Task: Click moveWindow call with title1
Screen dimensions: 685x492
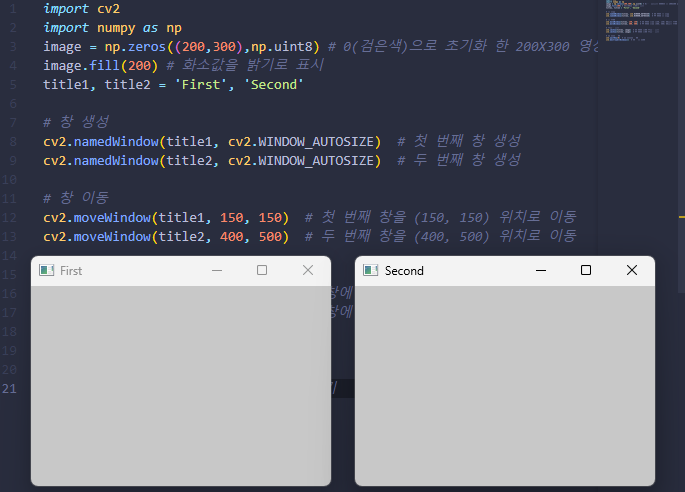Action: (166, 218)
